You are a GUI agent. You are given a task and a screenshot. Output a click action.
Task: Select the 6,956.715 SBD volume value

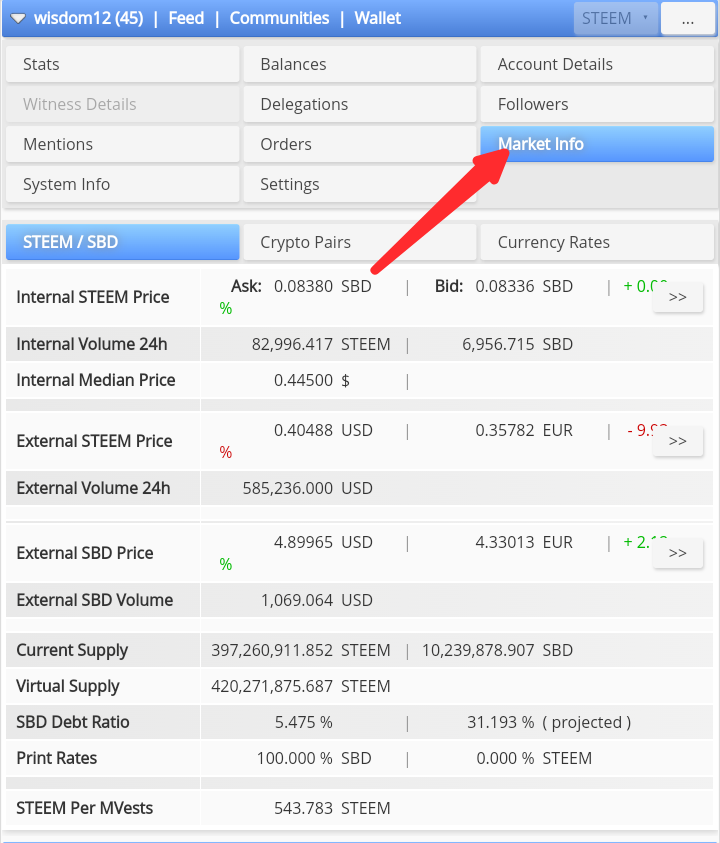click(517, 344)
